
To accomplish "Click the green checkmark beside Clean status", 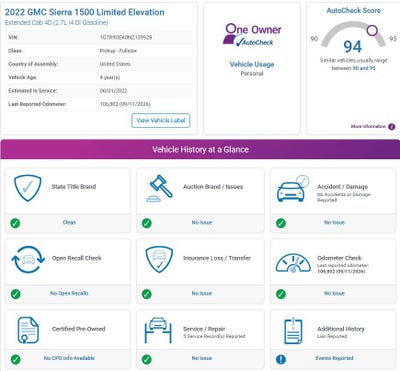I will [15, 223].
